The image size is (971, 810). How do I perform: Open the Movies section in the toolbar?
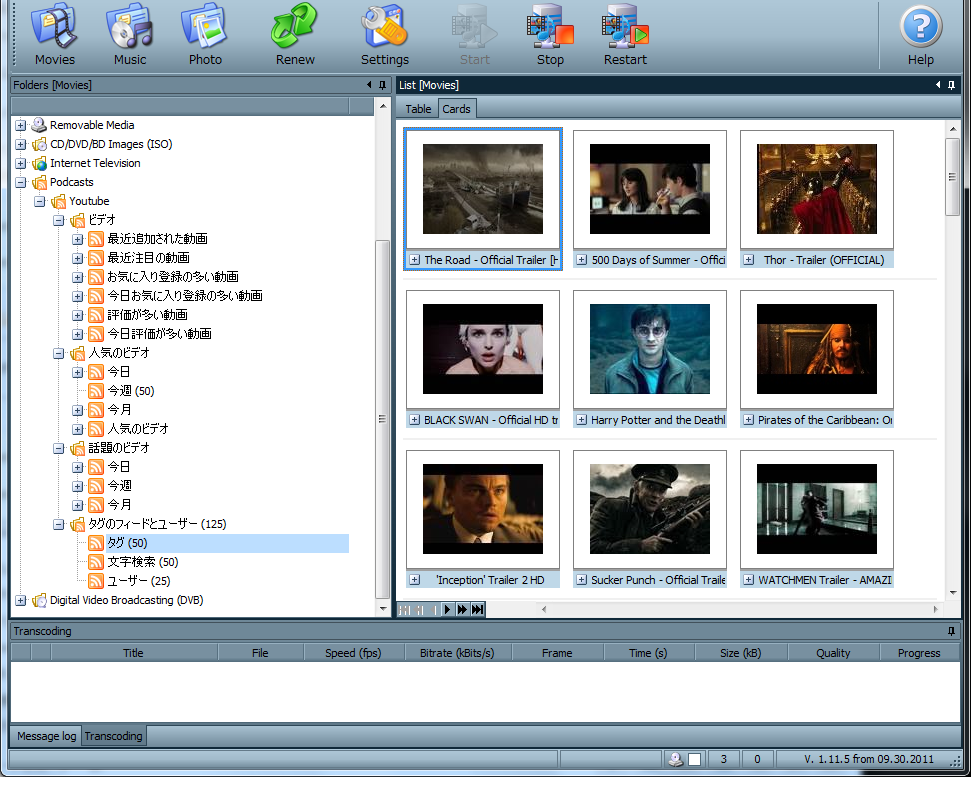pyautogui.click(x=54, y=34)
